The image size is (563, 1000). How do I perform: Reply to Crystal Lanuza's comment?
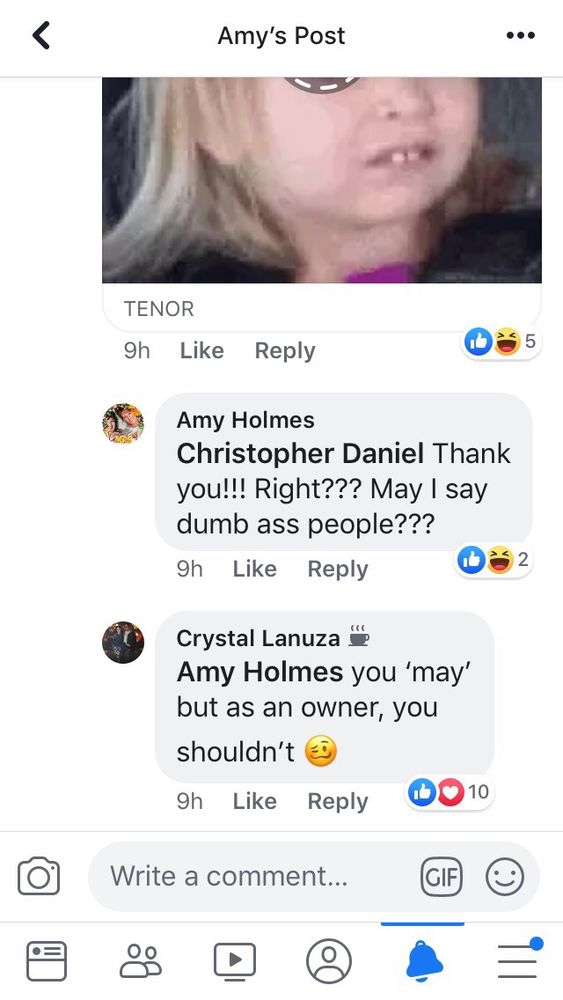pos(338,801)
